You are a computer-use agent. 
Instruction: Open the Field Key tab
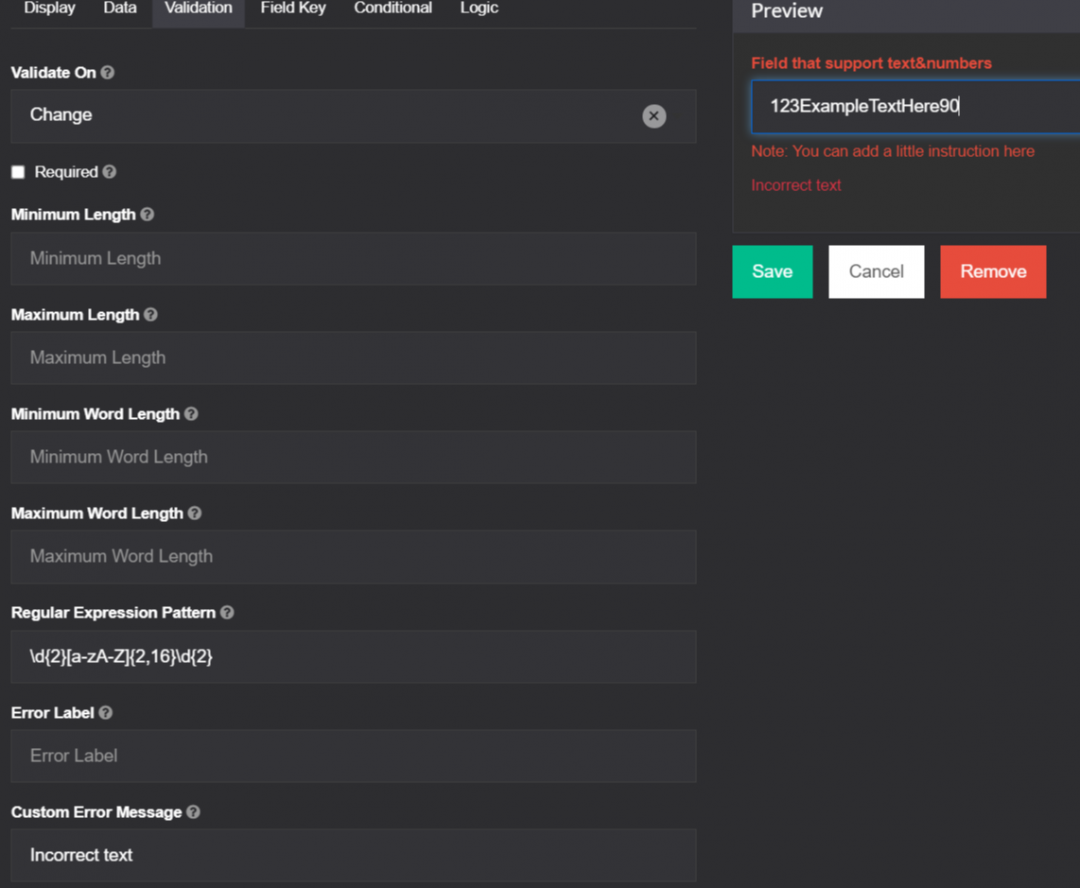click(292, 8)
